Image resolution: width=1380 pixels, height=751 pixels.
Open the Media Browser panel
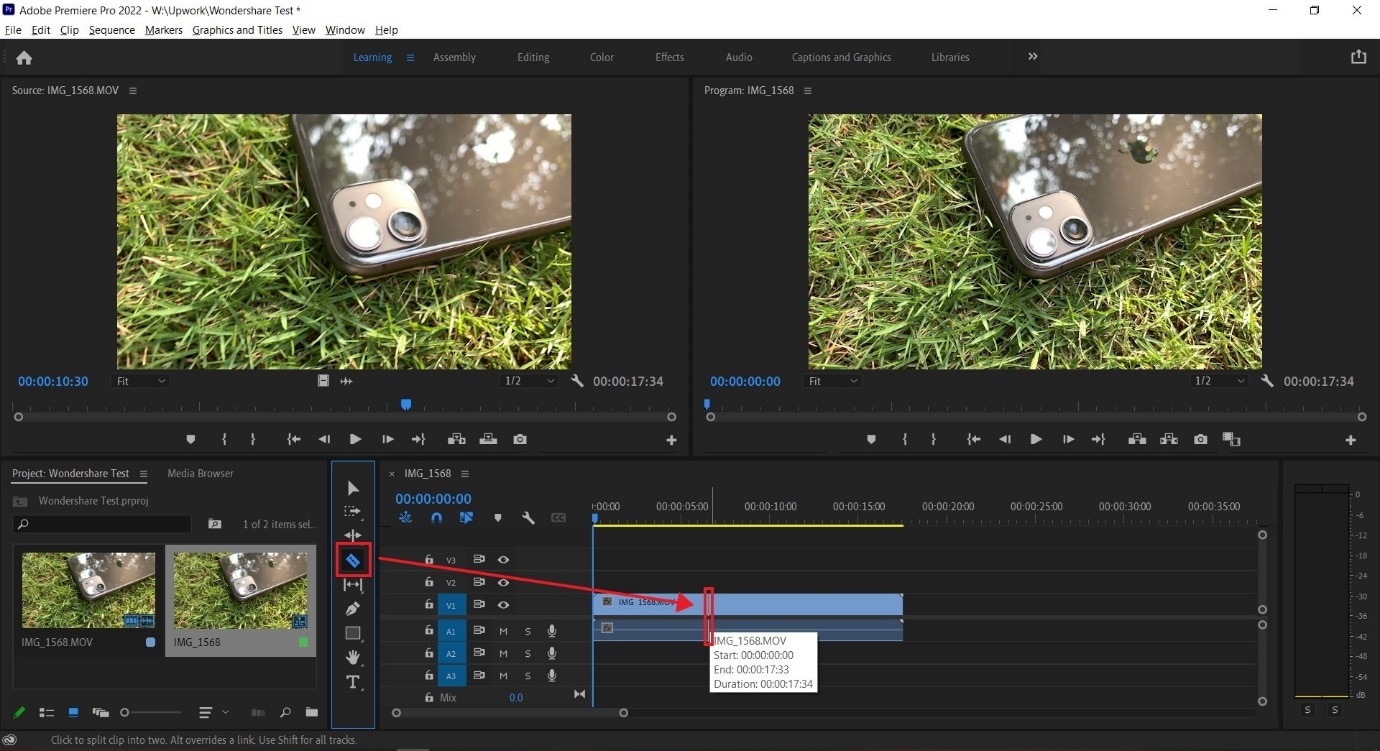pyautogui.click(x=200, y=473)
